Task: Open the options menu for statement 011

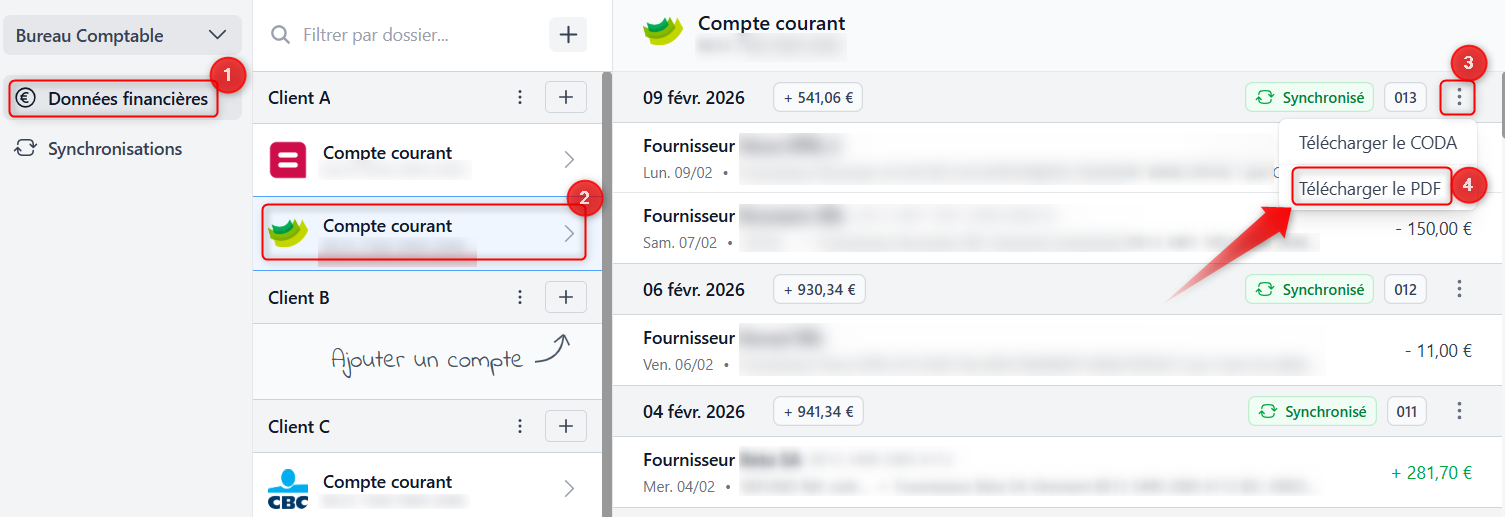Action: (x=1460, y=411)
